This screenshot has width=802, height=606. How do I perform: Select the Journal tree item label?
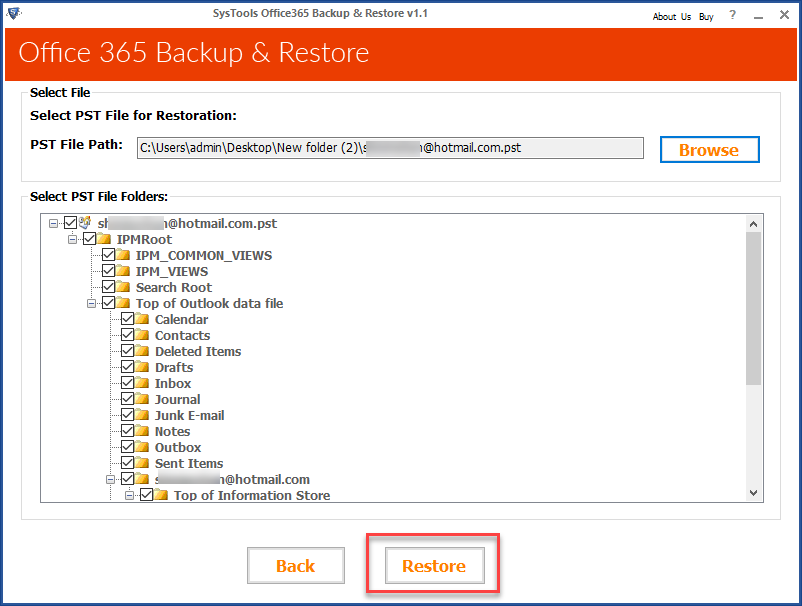pos(177,399)
